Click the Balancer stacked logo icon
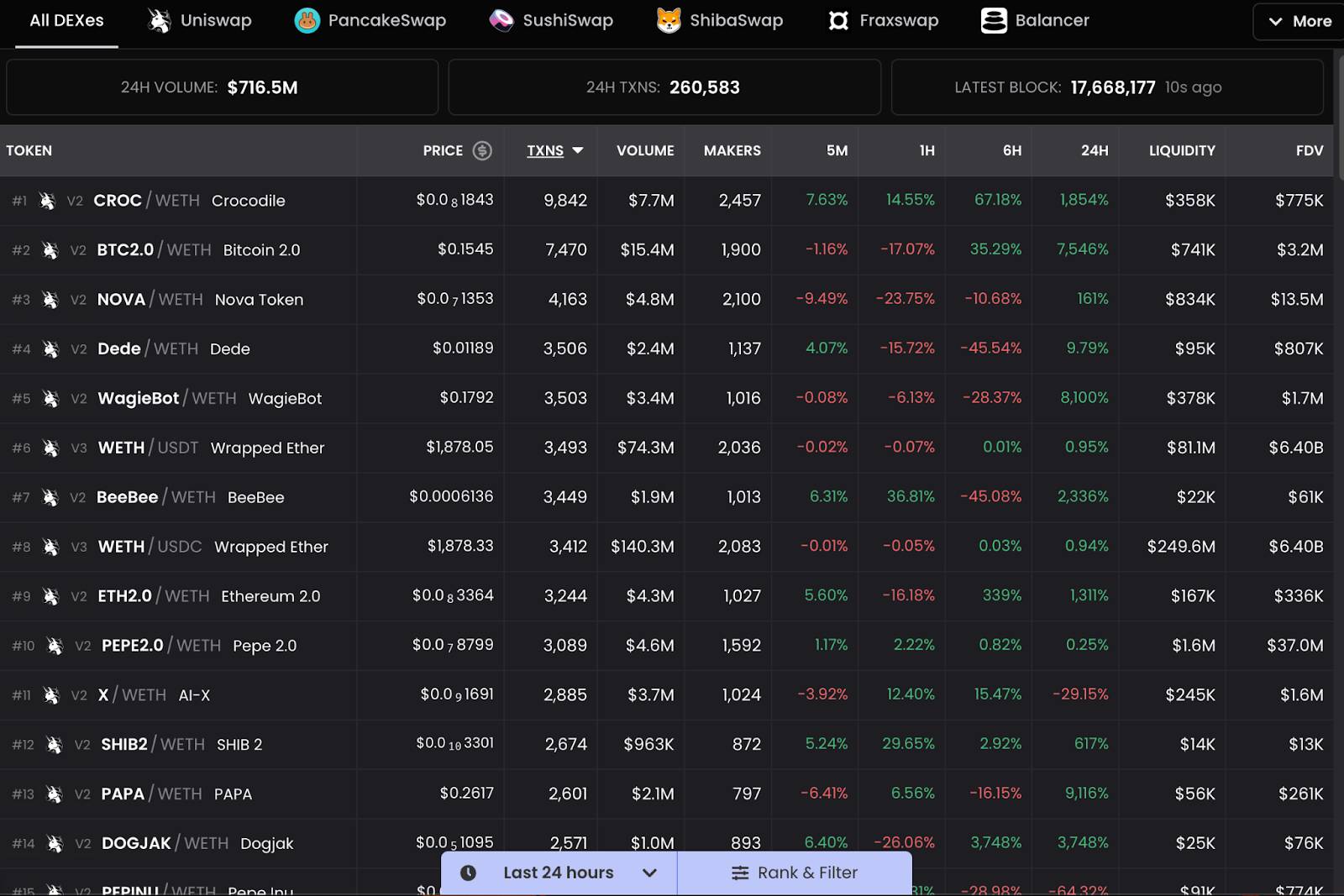Screen dimensions: 1344x896 pos(994,20)
